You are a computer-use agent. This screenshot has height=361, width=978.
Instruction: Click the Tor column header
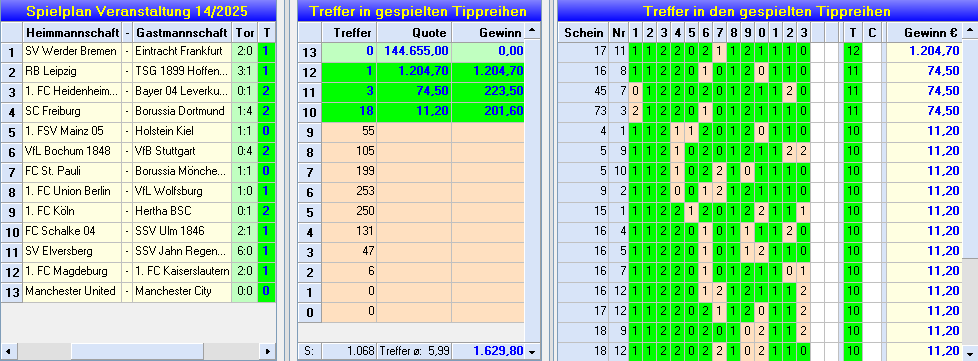point(244,32)
